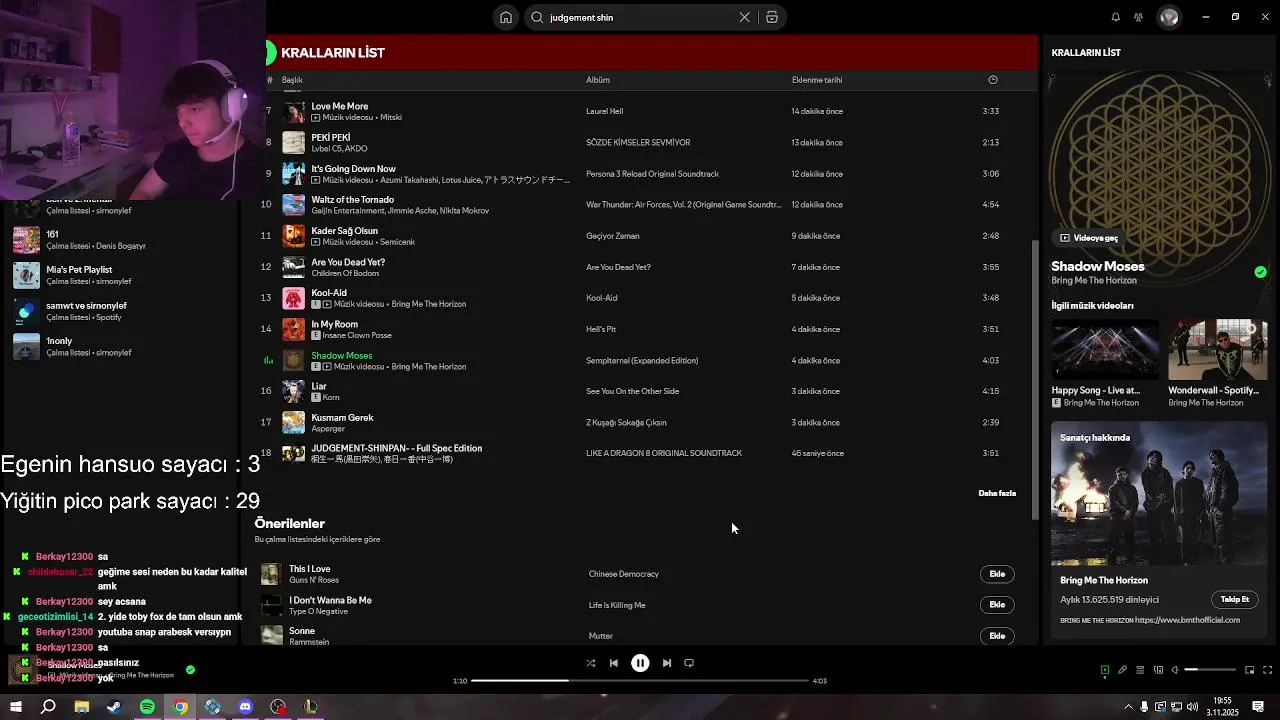Sort by 'Eklenme tarihi' column header
1280x720 pixels.
817,80
